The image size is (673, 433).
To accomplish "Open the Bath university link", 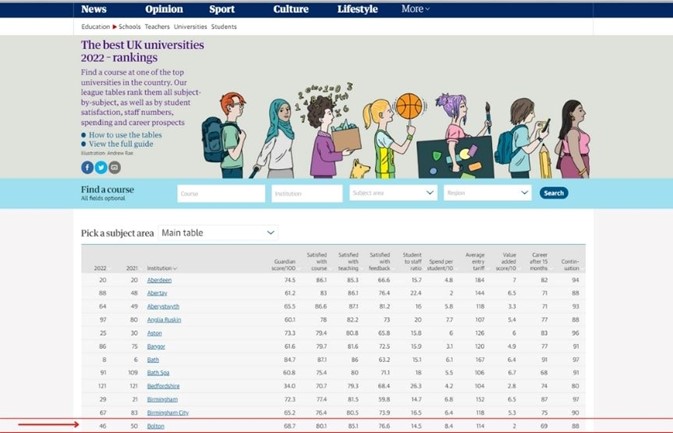I will pos(153,360).
